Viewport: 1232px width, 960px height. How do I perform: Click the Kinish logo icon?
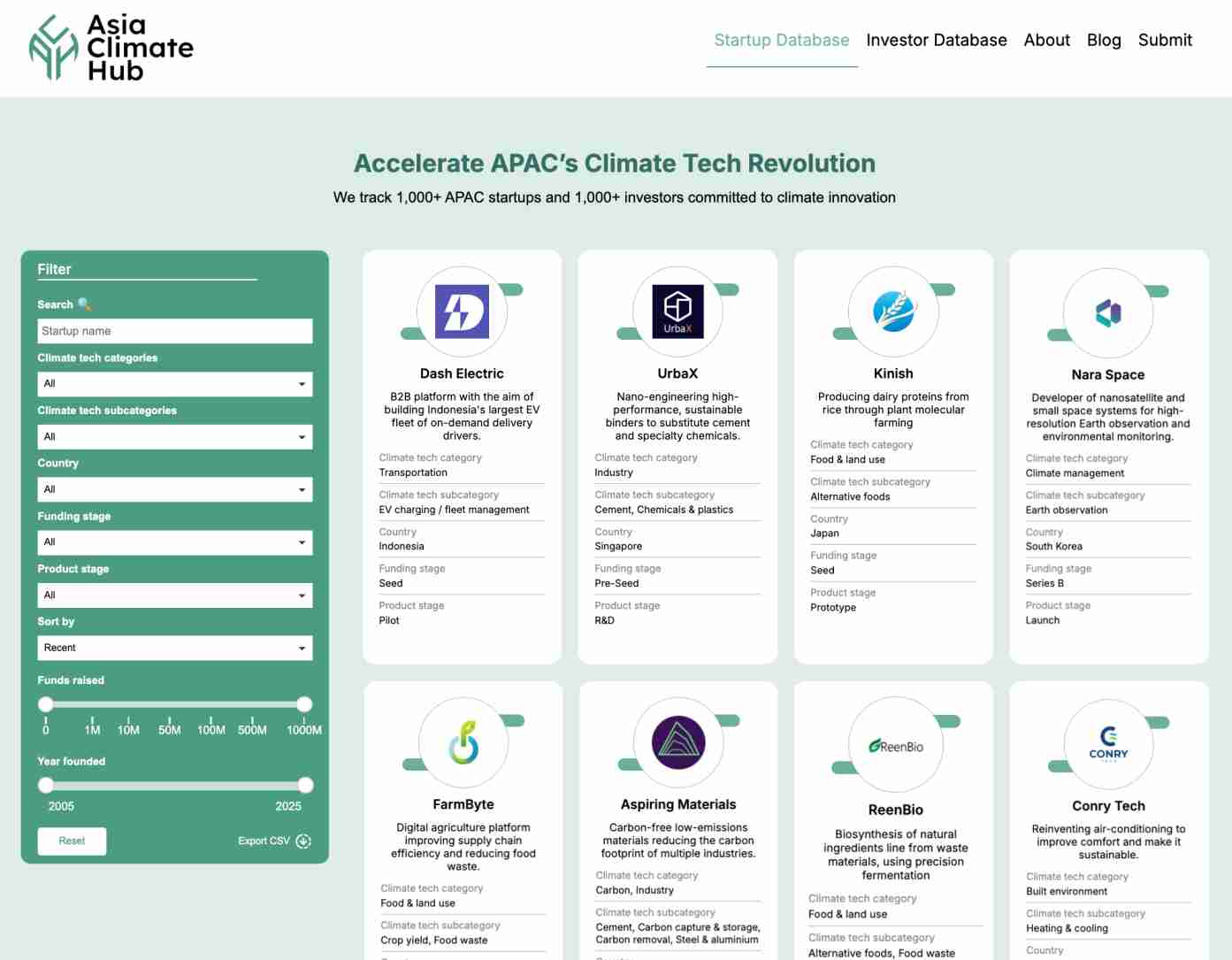[x=893, y=311]
